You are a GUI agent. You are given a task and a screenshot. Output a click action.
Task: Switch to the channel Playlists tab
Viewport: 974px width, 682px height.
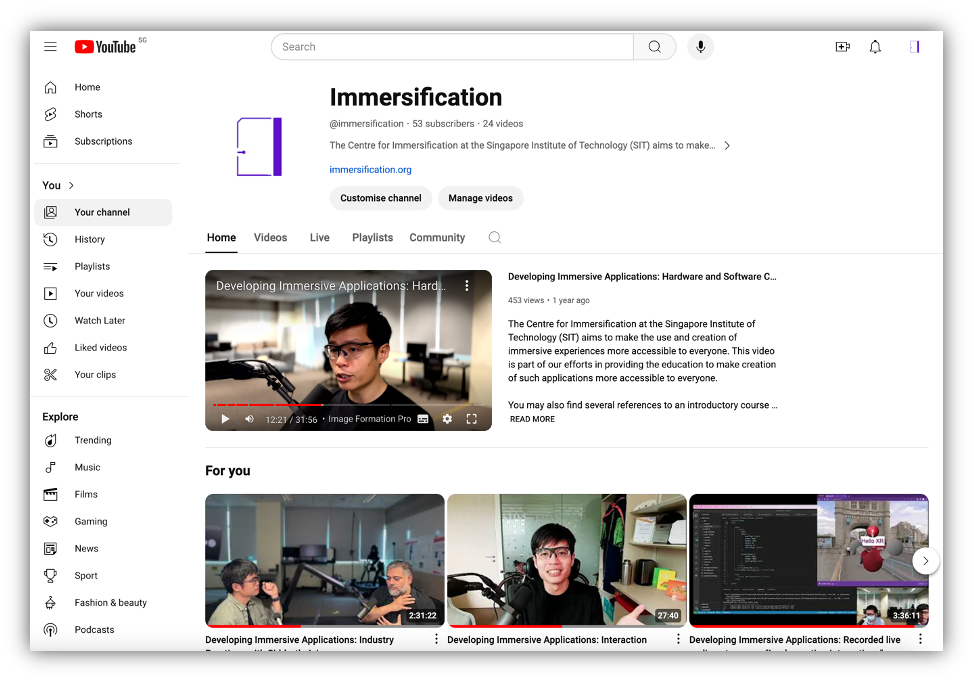click(x=372, y=238)
